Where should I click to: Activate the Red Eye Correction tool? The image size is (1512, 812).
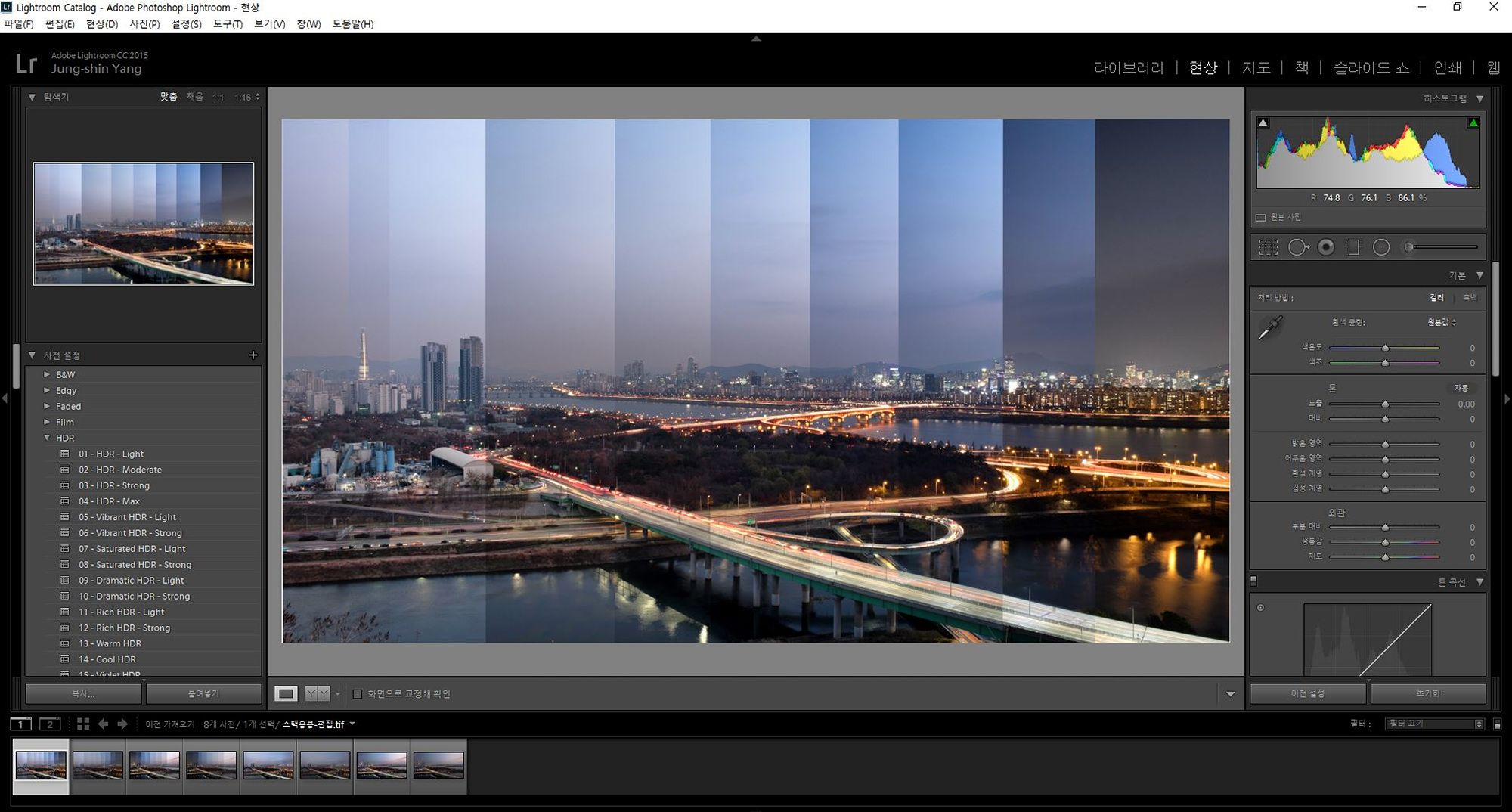[x=1326, y=247]
